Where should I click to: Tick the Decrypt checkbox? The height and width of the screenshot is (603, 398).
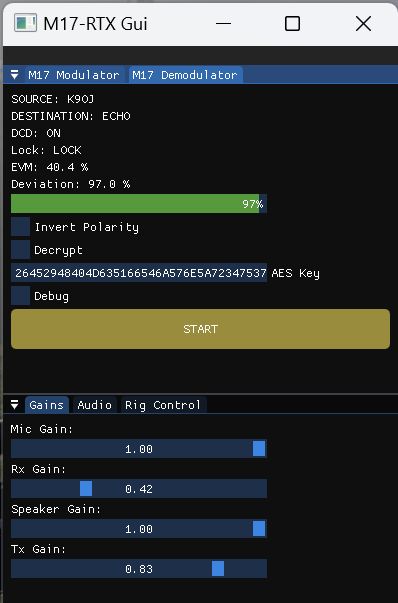(20, 250)
